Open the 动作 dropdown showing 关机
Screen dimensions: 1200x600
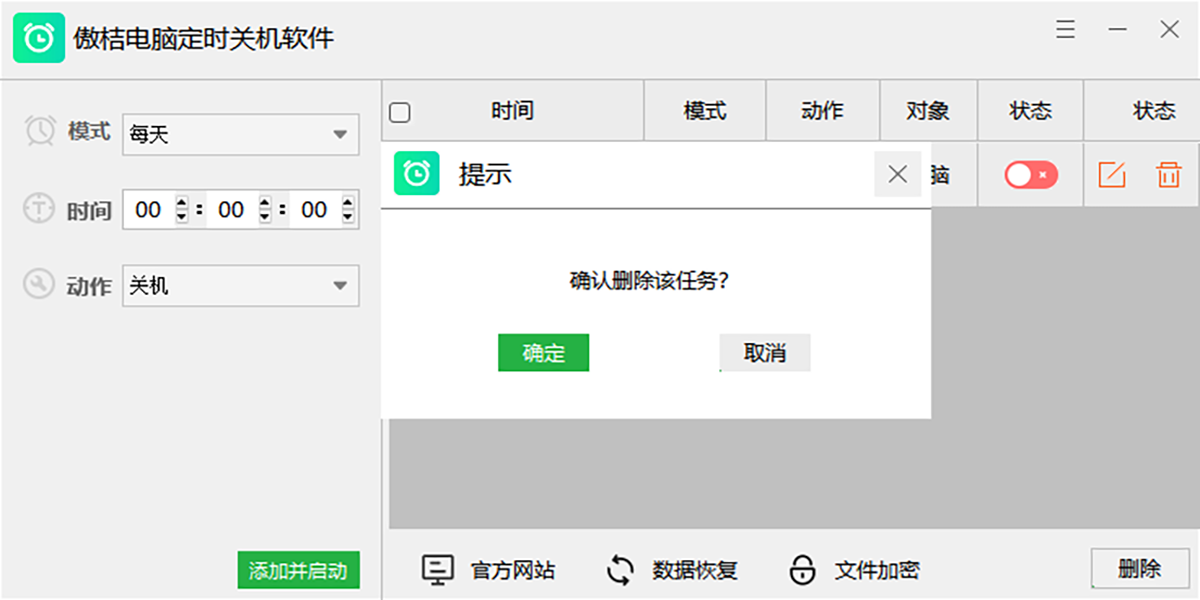(x=240, y=286)
